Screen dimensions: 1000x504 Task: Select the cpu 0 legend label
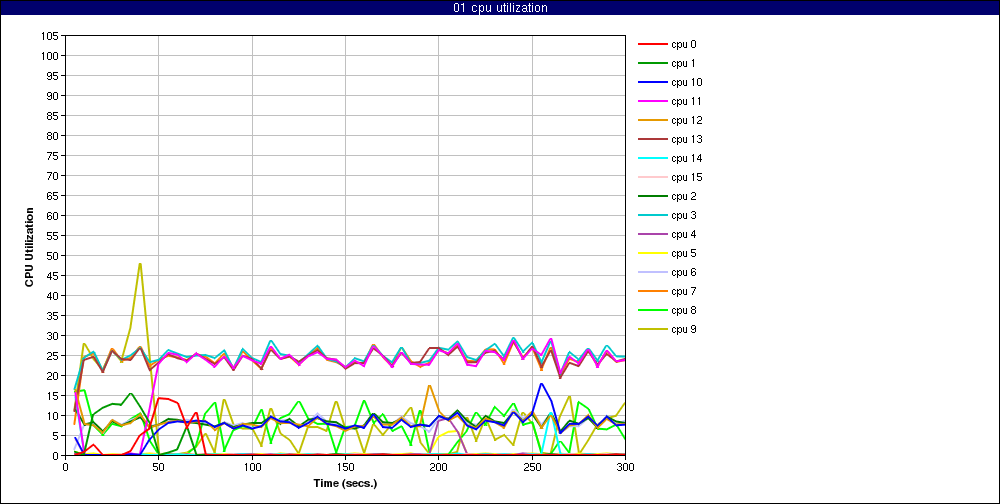click(684, 45)
